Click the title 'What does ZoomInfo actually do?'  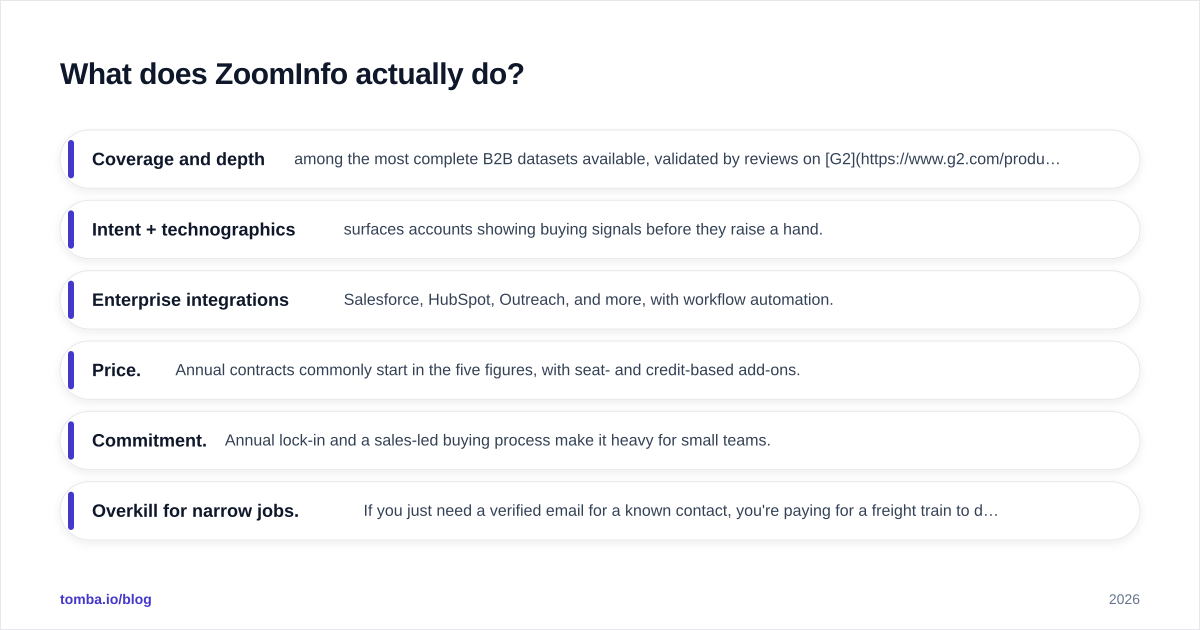click(292, 74)
